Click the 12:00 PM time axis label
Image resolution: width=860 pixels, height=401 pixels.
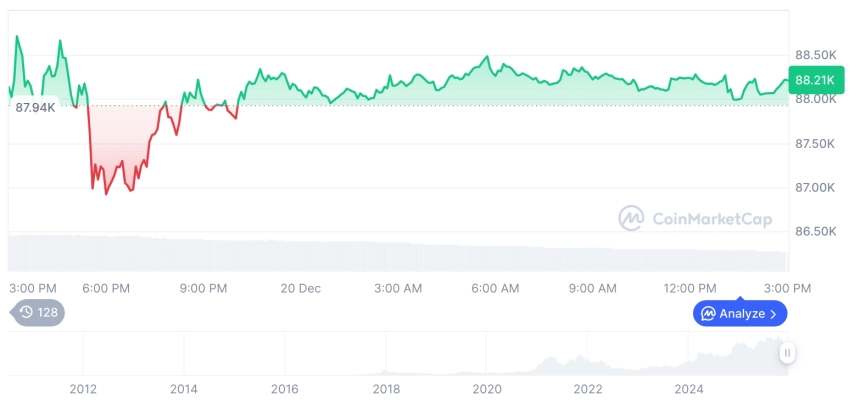692,288
